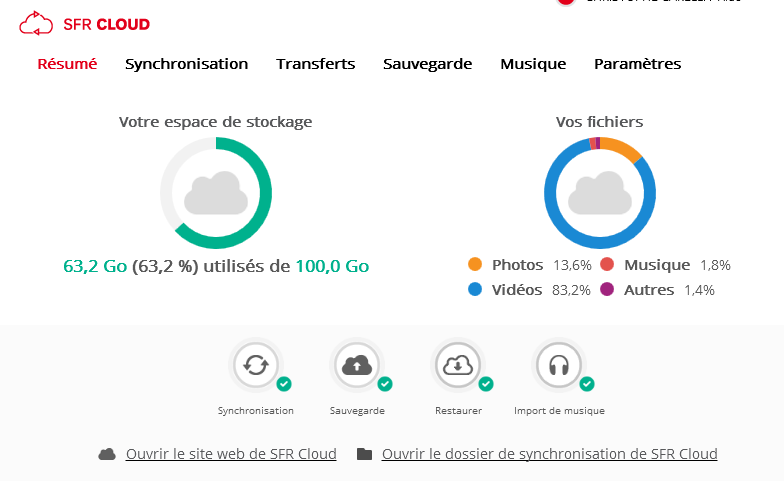Go to the Transferts tab

point(315,64)
